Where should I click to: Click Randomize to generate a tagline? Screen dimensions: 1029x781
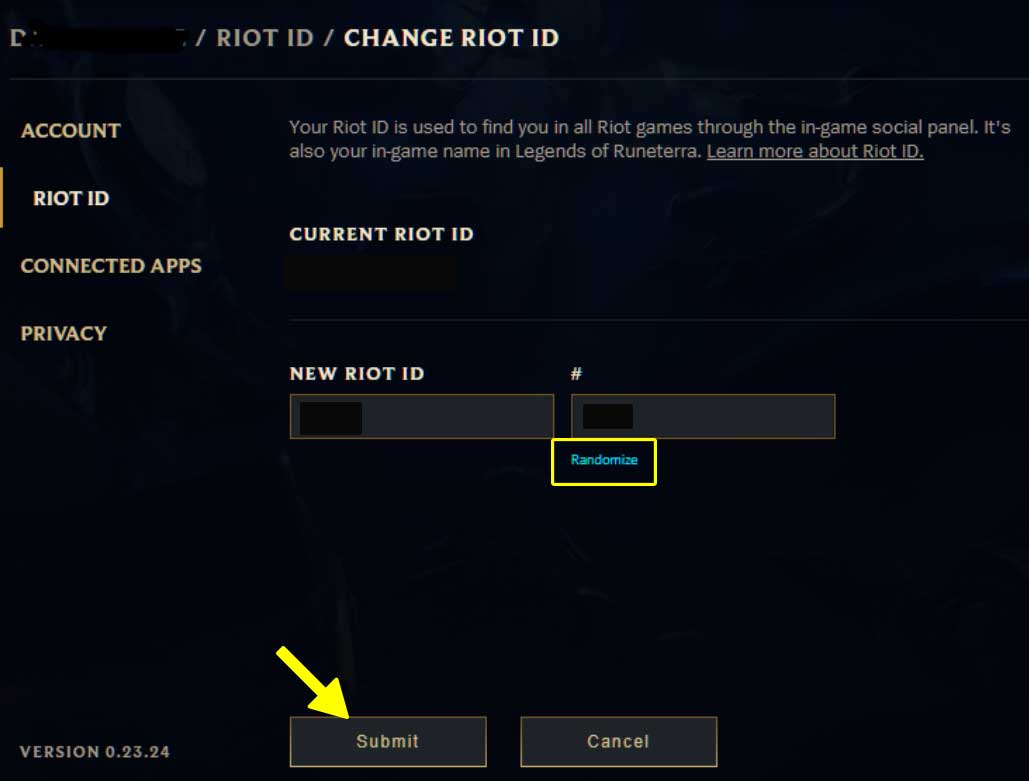(x=604, y=460)
